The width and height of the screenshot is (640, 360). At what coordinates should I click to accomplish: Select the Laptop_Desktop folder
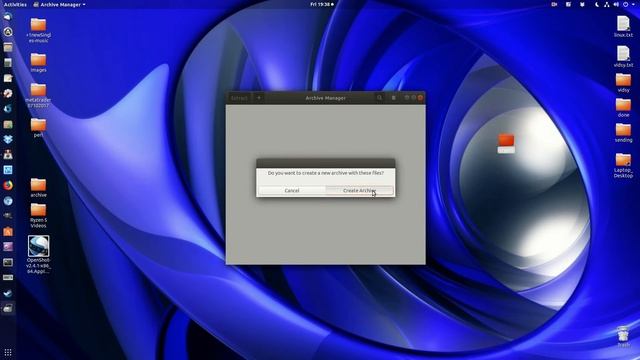tap(623, 165)
